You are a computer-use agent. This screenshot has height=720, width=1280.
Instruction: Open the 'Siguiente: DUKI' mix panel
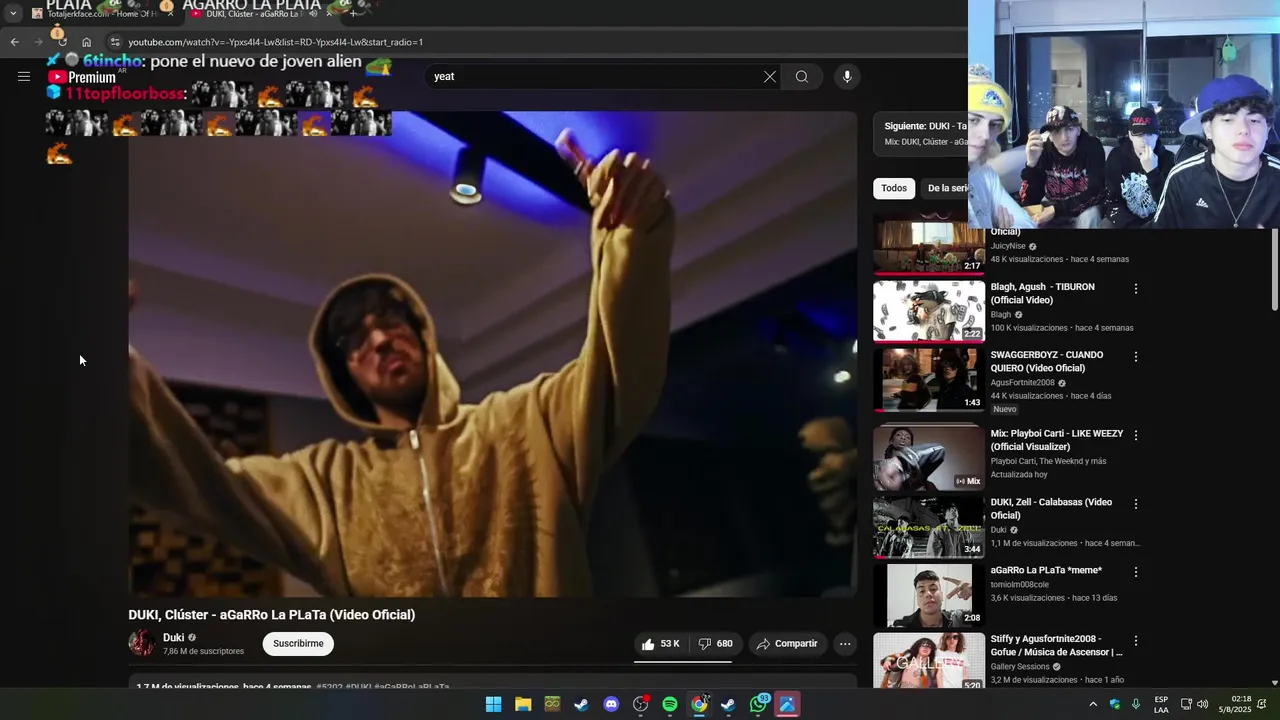pos(921,134)
